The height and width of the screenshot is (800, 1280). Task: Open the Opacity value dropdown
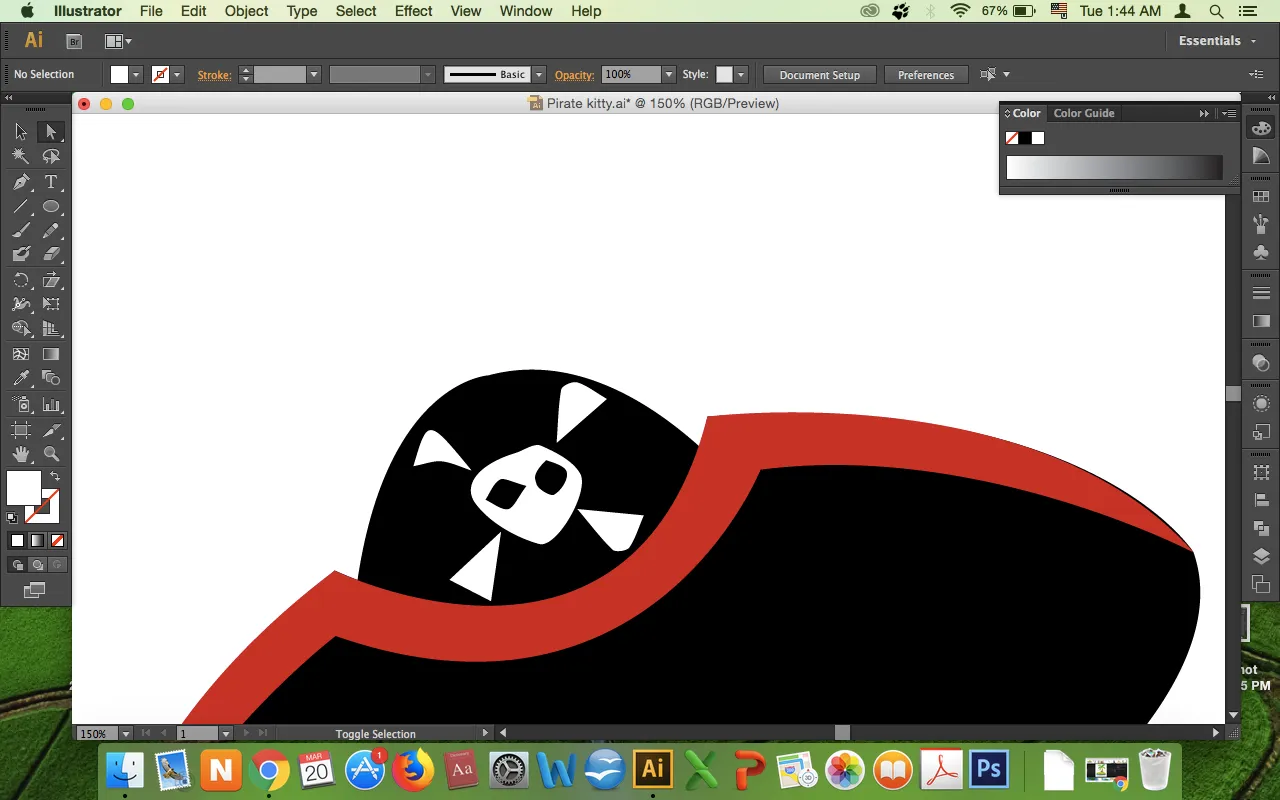(668, 75)
